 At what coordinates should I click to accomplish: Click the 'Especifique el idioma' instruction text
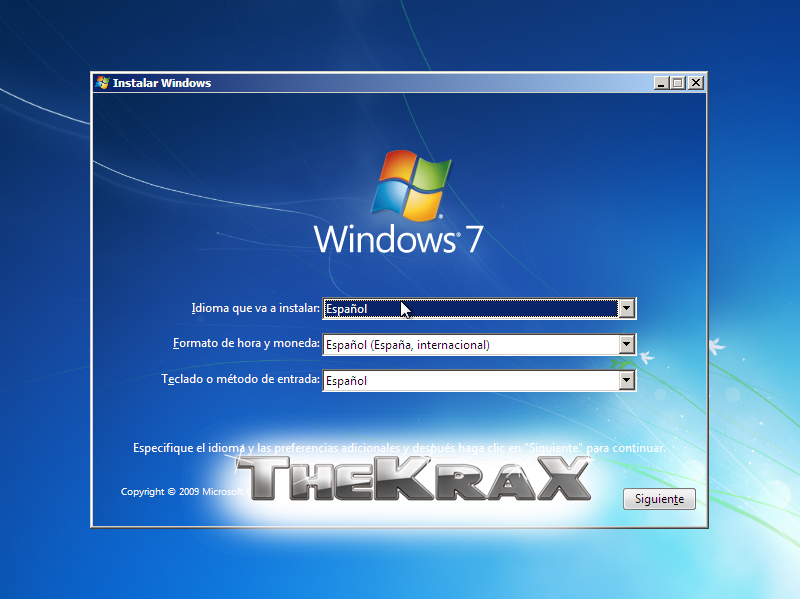point(399,448)
